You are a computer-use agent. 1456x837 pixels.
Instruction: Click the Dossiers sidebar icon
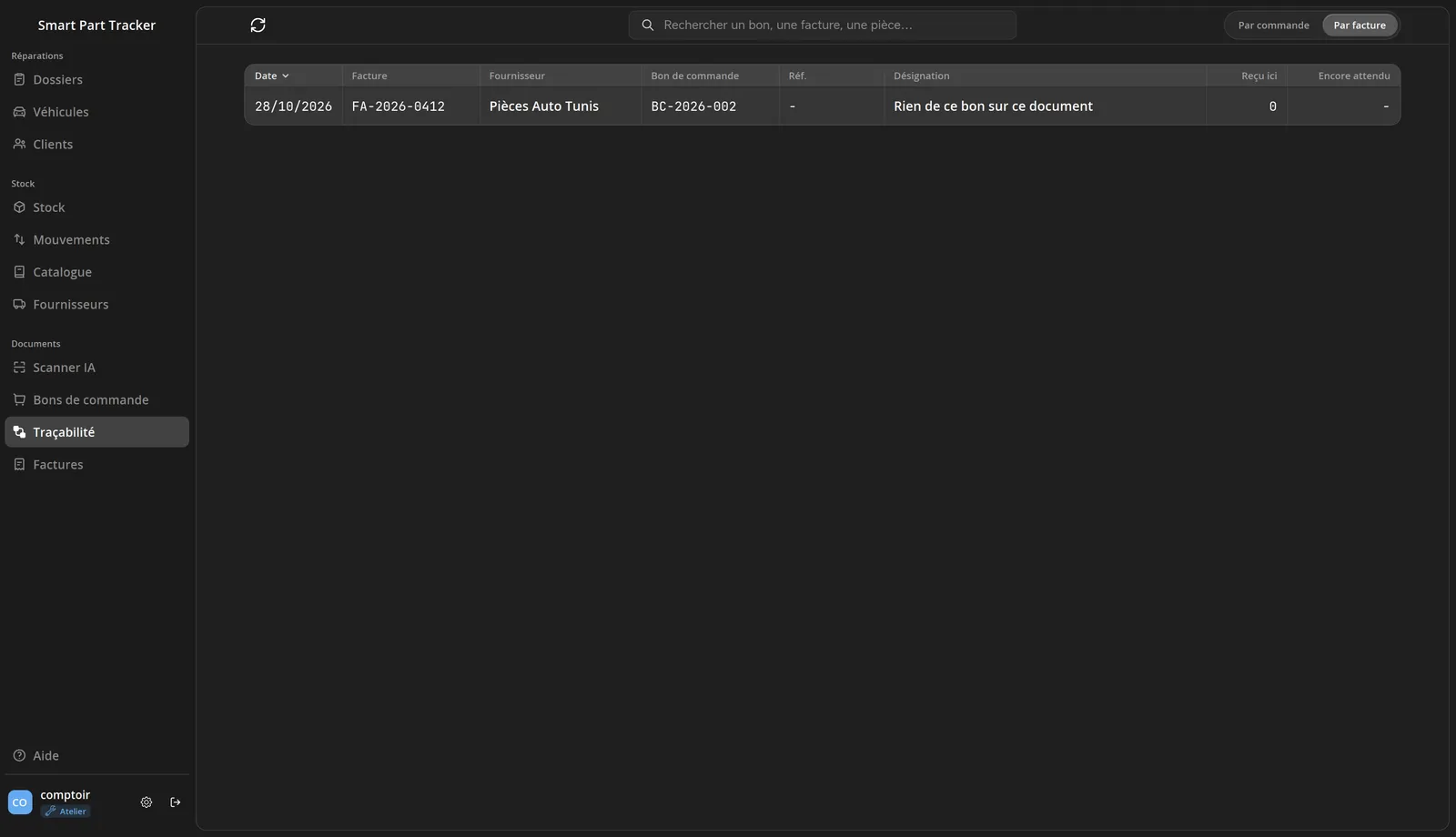tap(19, 80)
